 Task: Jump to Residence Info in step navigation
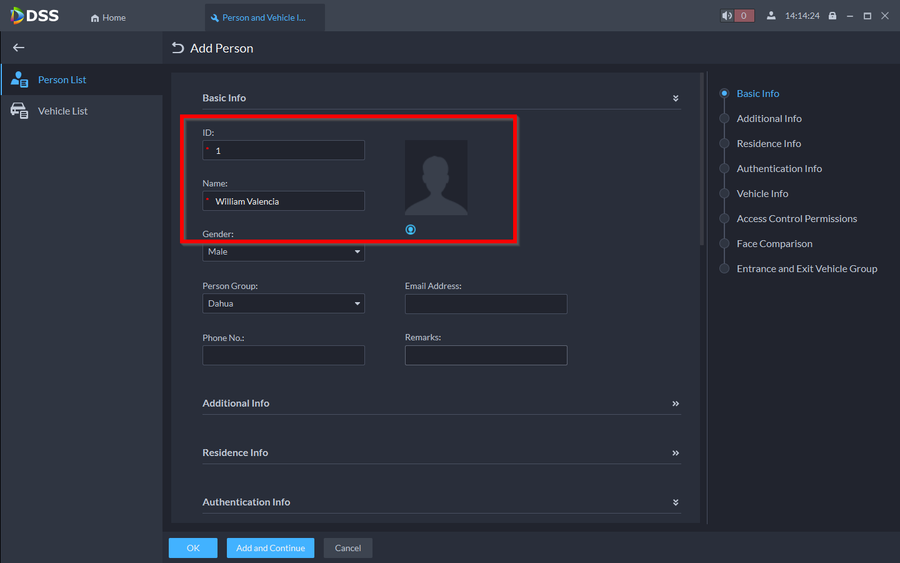click(x=769, y=143)
